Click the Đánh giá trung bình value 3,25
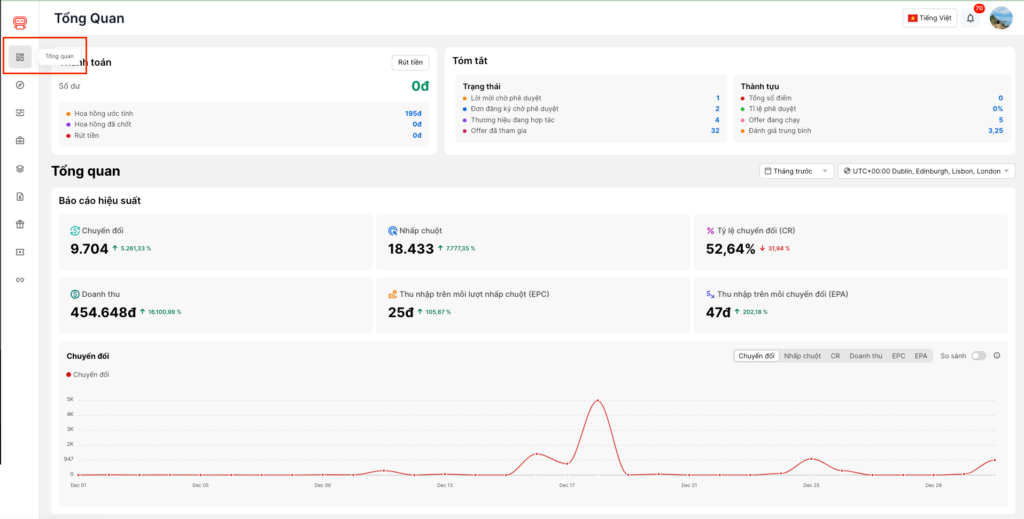This screenshot has height=519, width=1024. (x=996, y=131)
